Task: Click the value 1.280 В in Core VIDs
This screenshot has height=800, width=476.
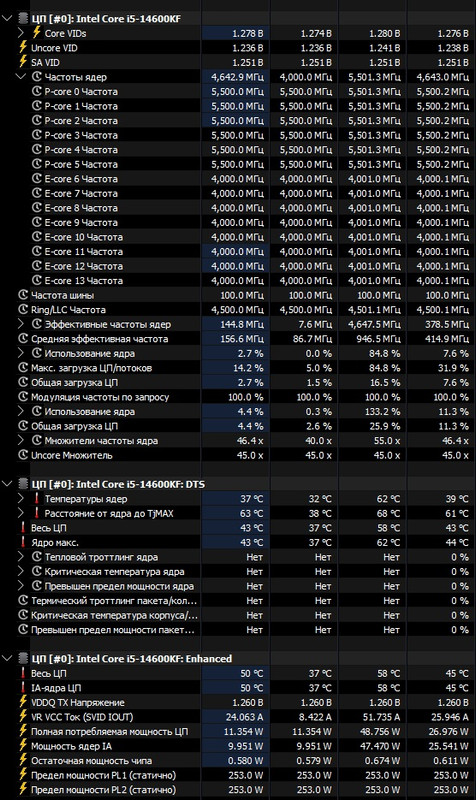Action: (384, 33)
